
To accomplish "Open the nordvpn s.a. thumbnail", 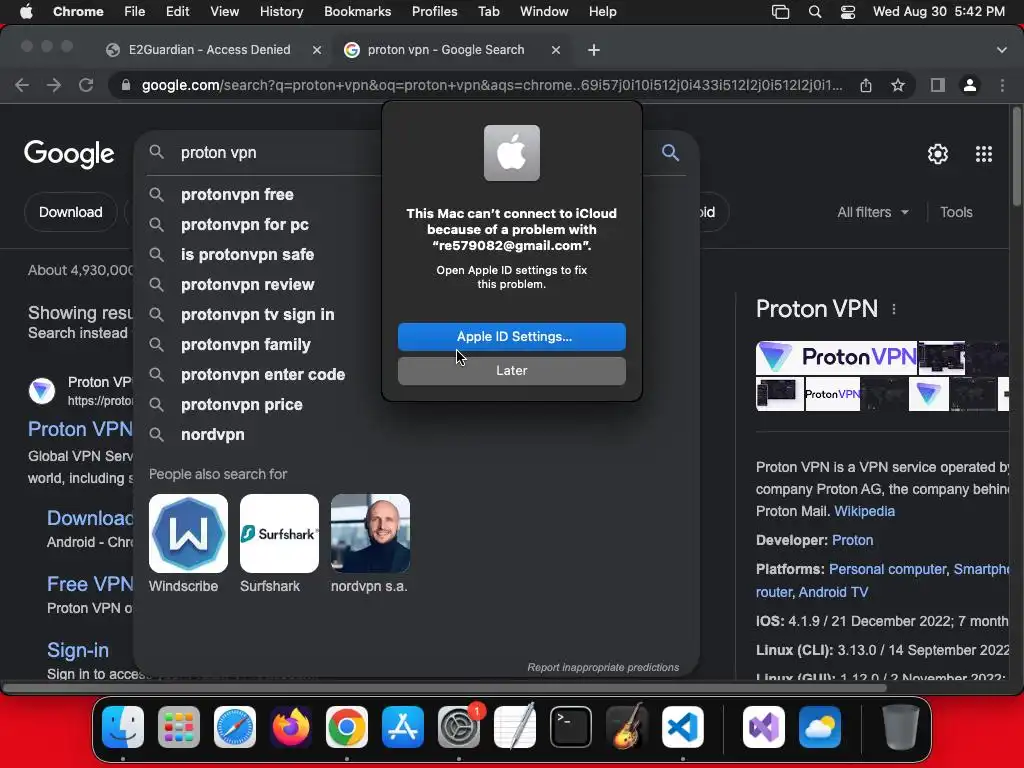I will 370,534.
